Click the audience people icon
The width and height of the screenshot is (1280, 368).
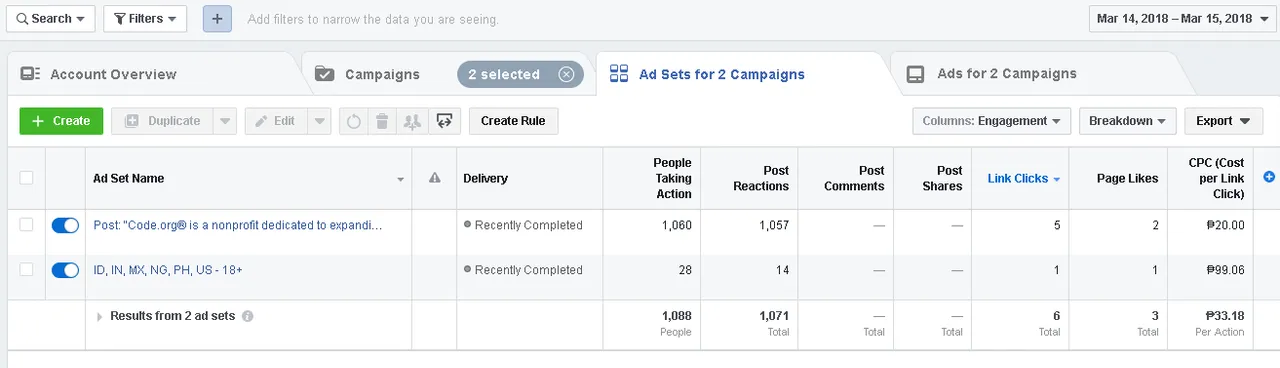(x=411, y=122)
